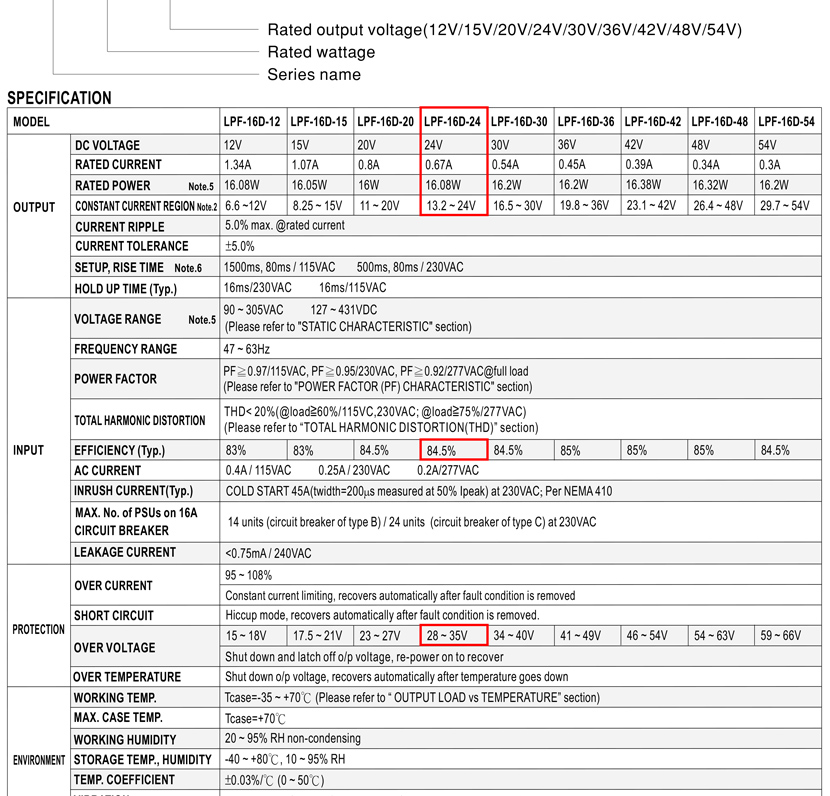Click over voltage value 15 ~ 18V
This screenshot has width=830, height=796.
point(246,636)
